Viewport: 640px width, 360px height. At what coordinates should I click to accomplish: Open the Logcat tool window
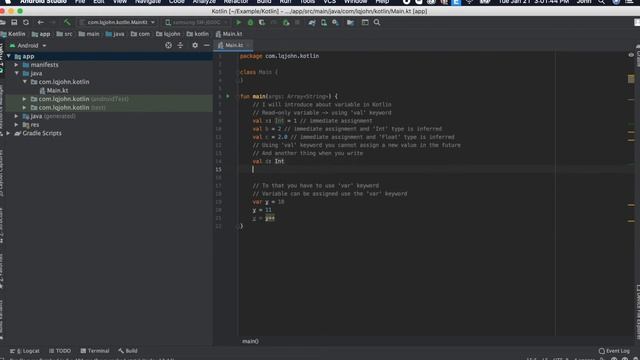click(x=25, y=351)
